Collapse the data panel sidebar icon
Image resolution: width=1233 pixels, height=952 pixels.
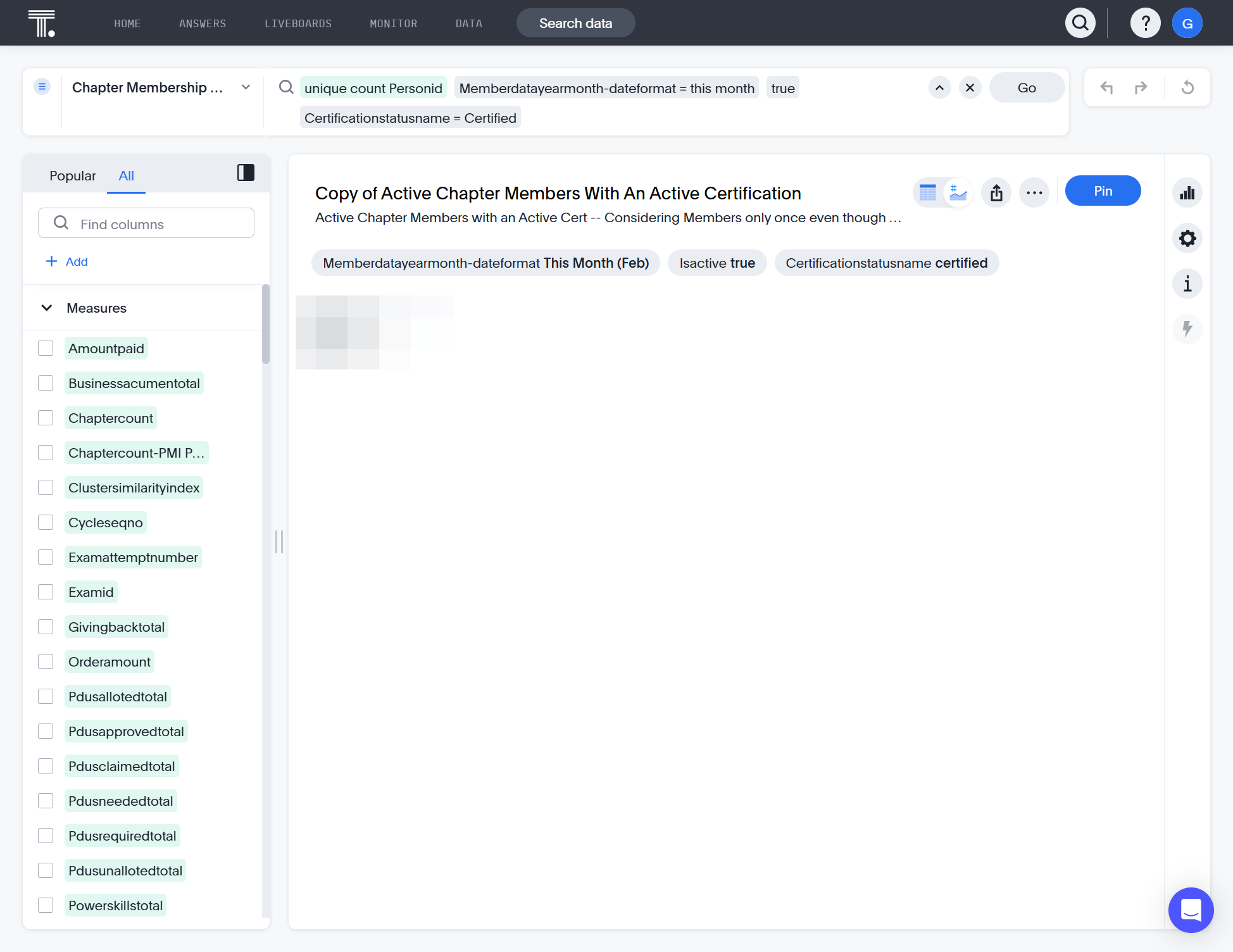click(x=246, y=173)
